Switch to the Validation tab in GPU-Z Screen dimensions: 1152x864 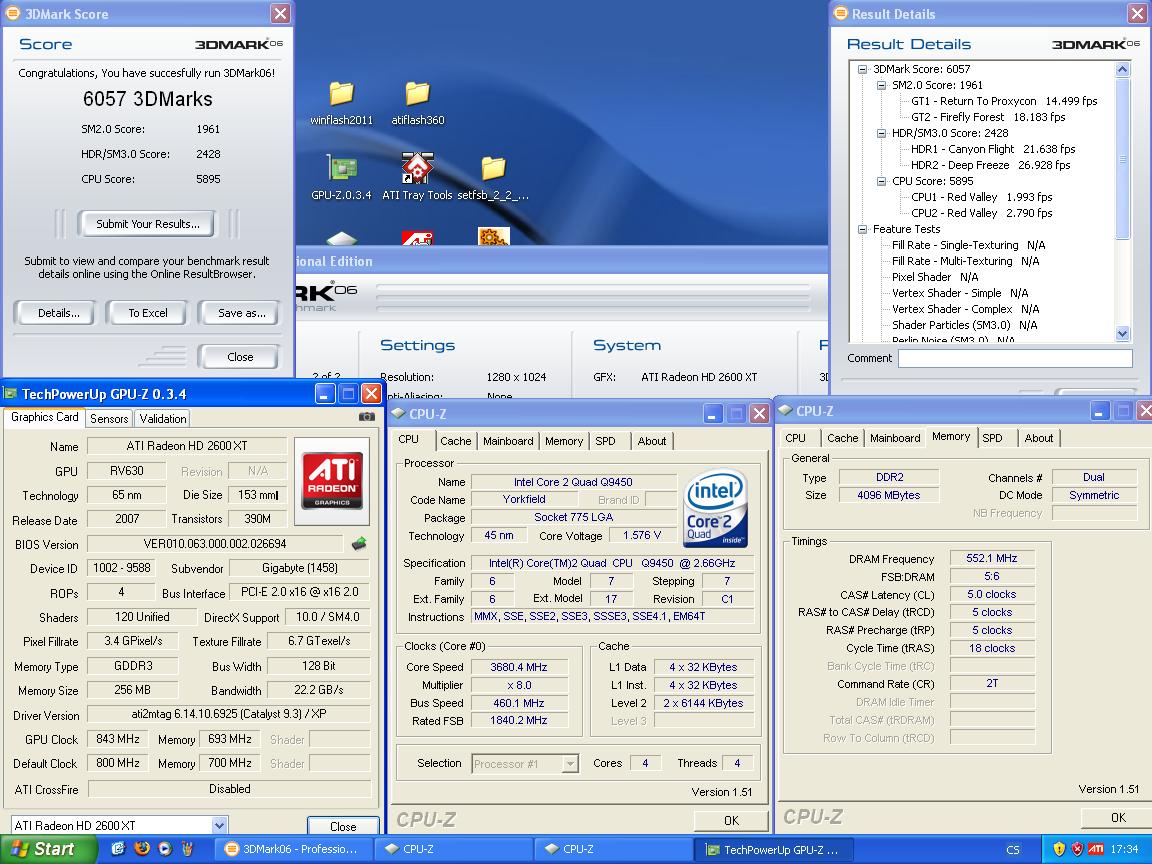[162, 419]
